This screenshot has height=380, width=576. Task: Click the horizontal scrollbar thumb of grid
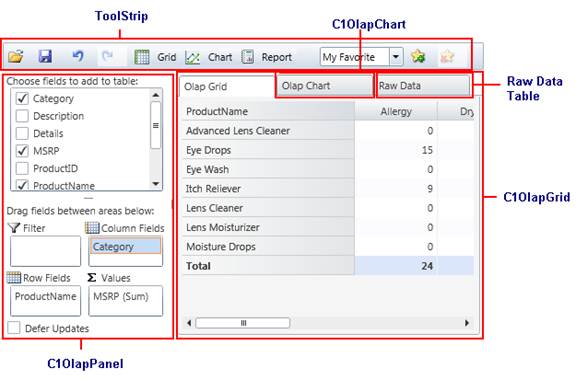point(243,323)
